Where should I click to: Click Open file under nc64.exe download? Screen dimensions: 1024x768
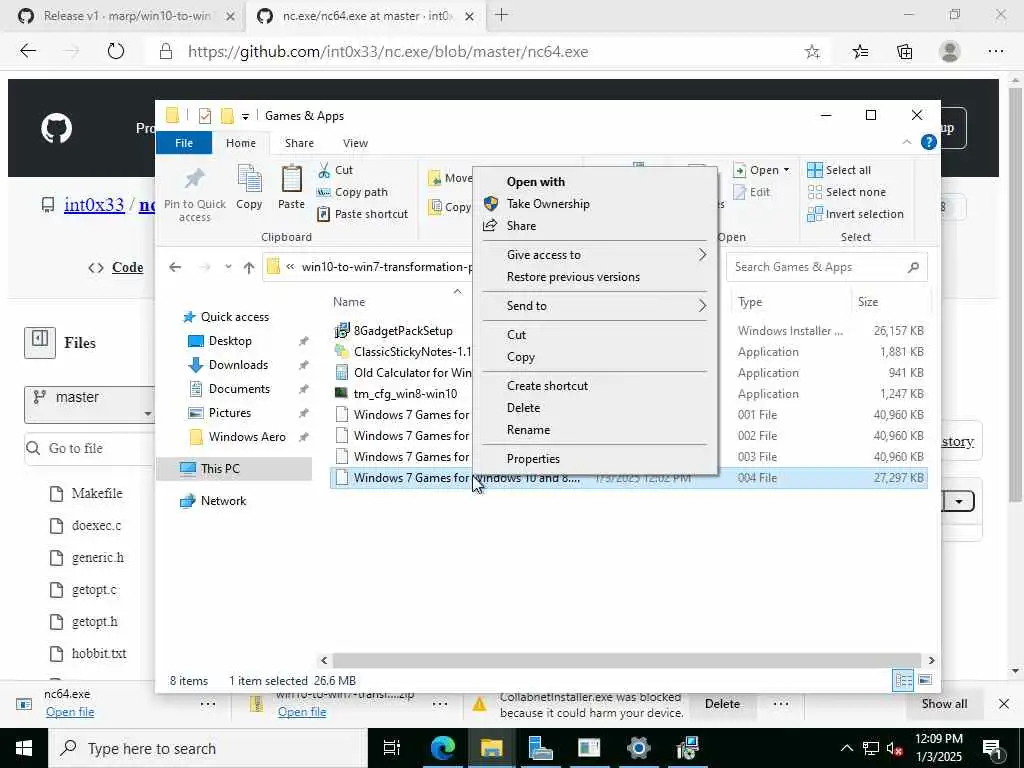click(x=70, y=712)
